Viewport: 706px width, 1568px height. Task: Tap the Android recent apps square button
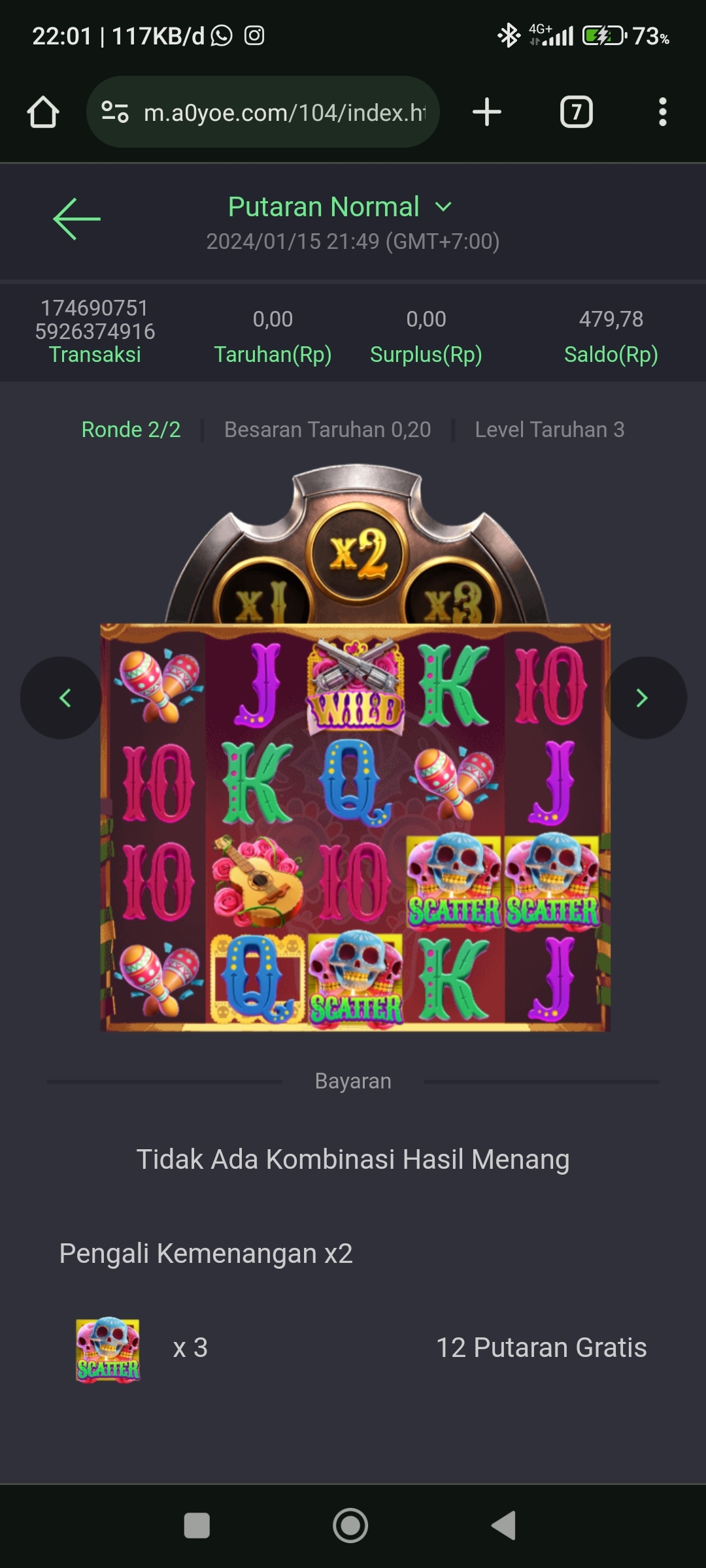click(197, 1526)
